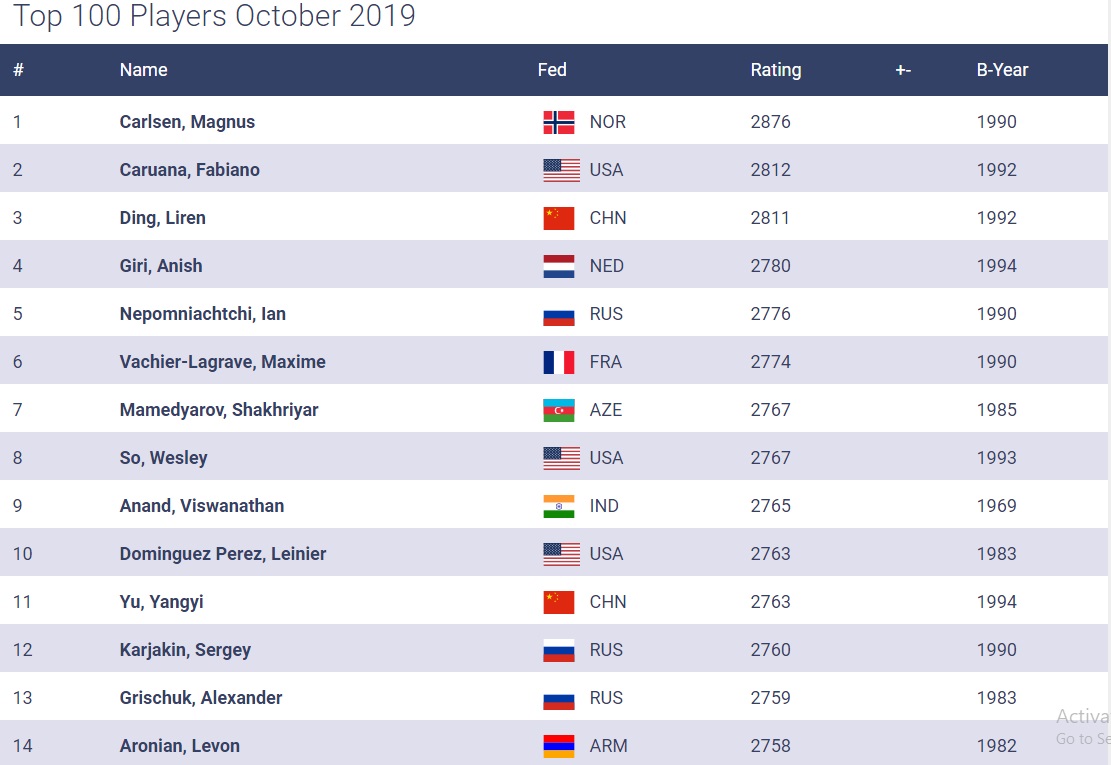Viewport: 1111px width, 765px height.
Task: Click the Name column header
Action: coord(143,70)
